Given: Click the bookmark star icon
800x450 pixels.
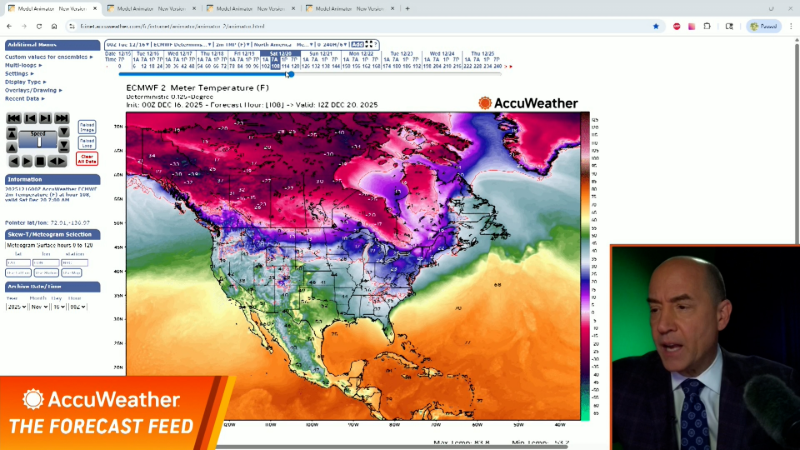Looking at the screenshot, I should [656, 26].
